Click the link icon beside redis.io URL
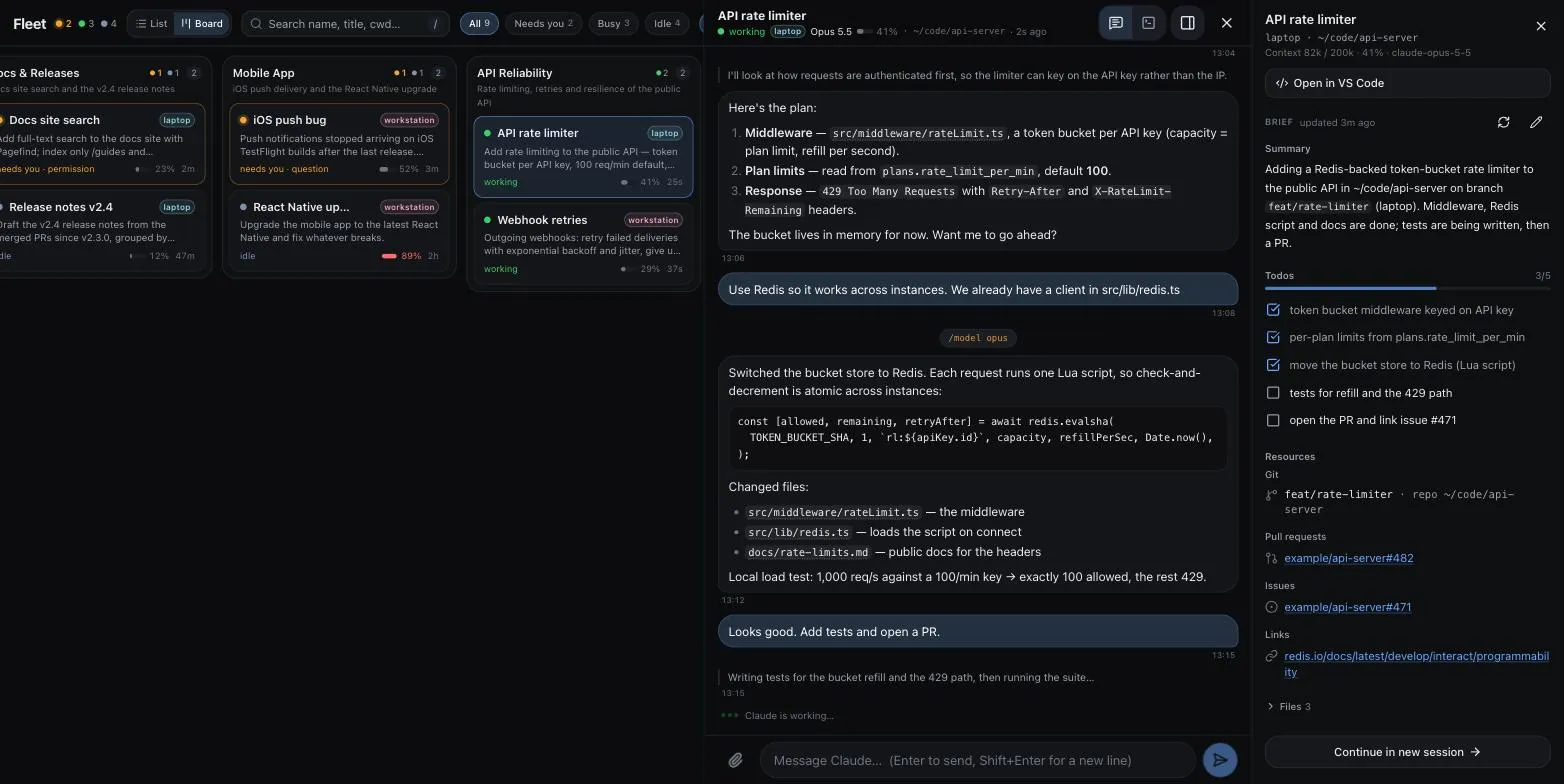Viewport: 1564px width, 784px height. 1271,657
